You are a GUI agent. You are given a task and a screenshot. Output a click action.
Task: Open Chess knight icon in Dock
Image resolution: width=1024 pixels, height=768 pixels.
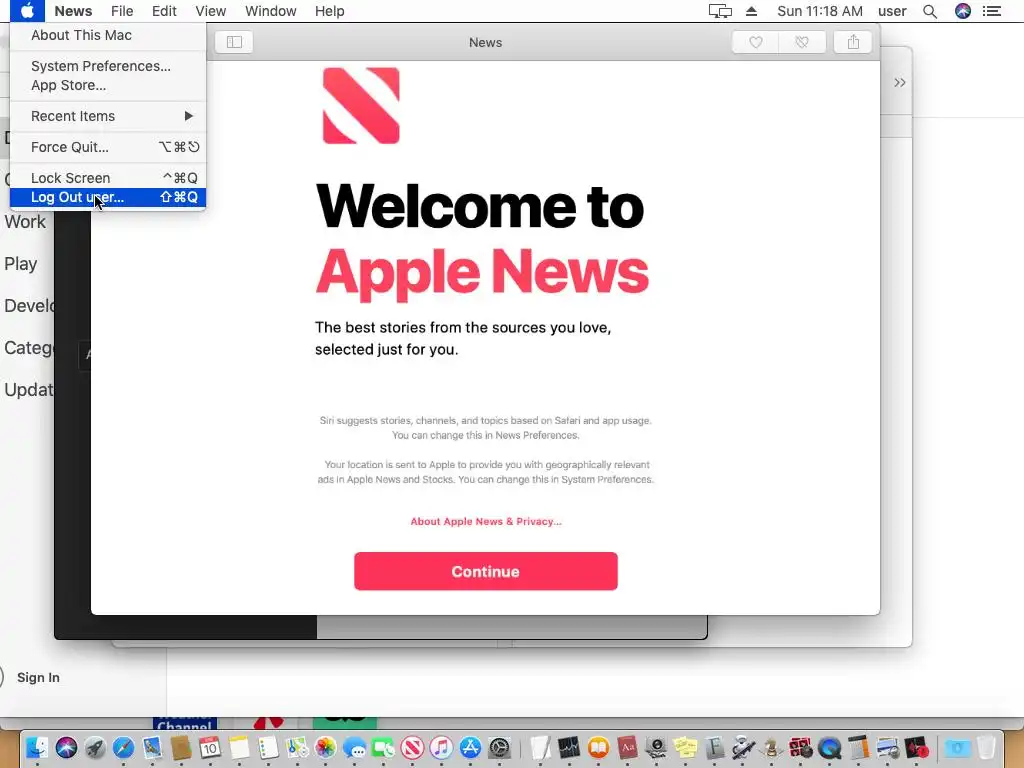[x=771, y=748]
